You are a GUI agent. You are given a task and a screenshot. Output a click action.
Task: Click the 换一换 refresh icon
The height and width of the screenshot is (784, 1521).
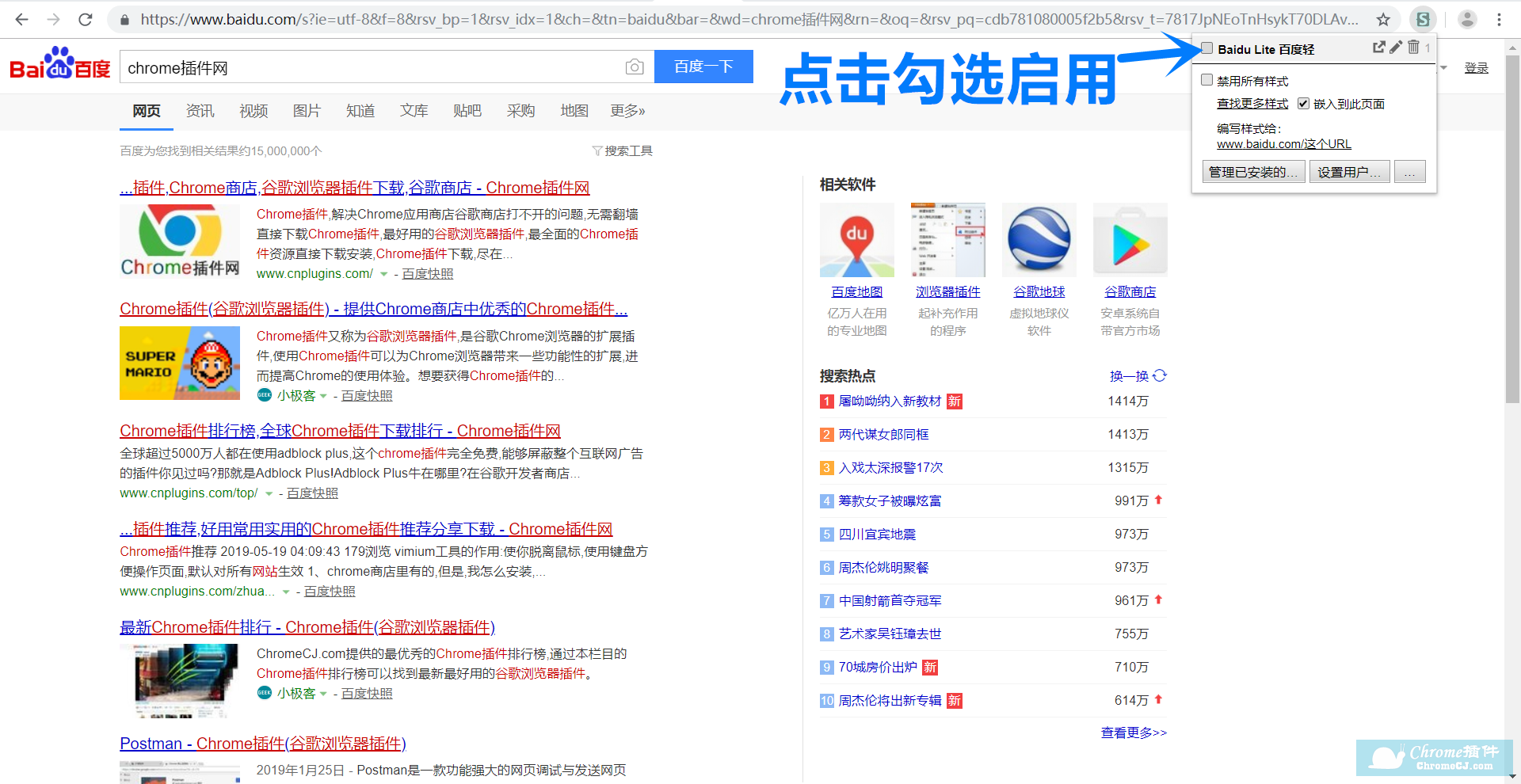(x=1160, y=375)
